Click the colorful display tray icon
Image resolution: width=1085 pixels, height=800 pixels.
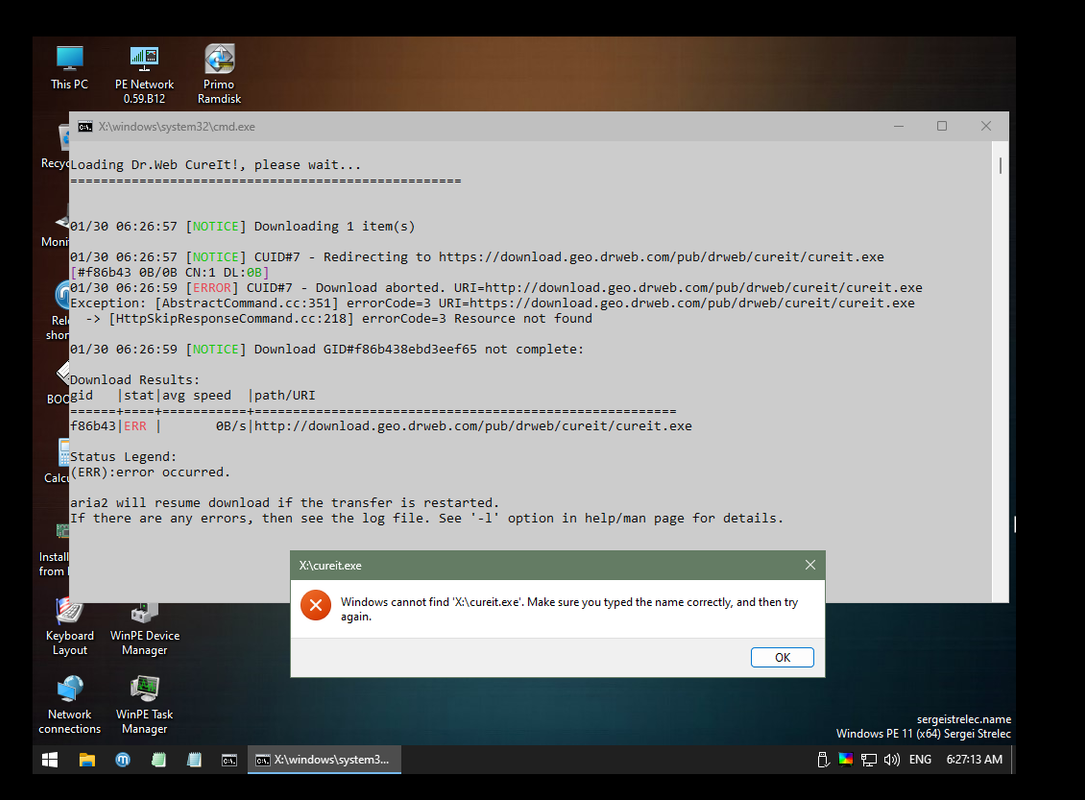[846, 760]
